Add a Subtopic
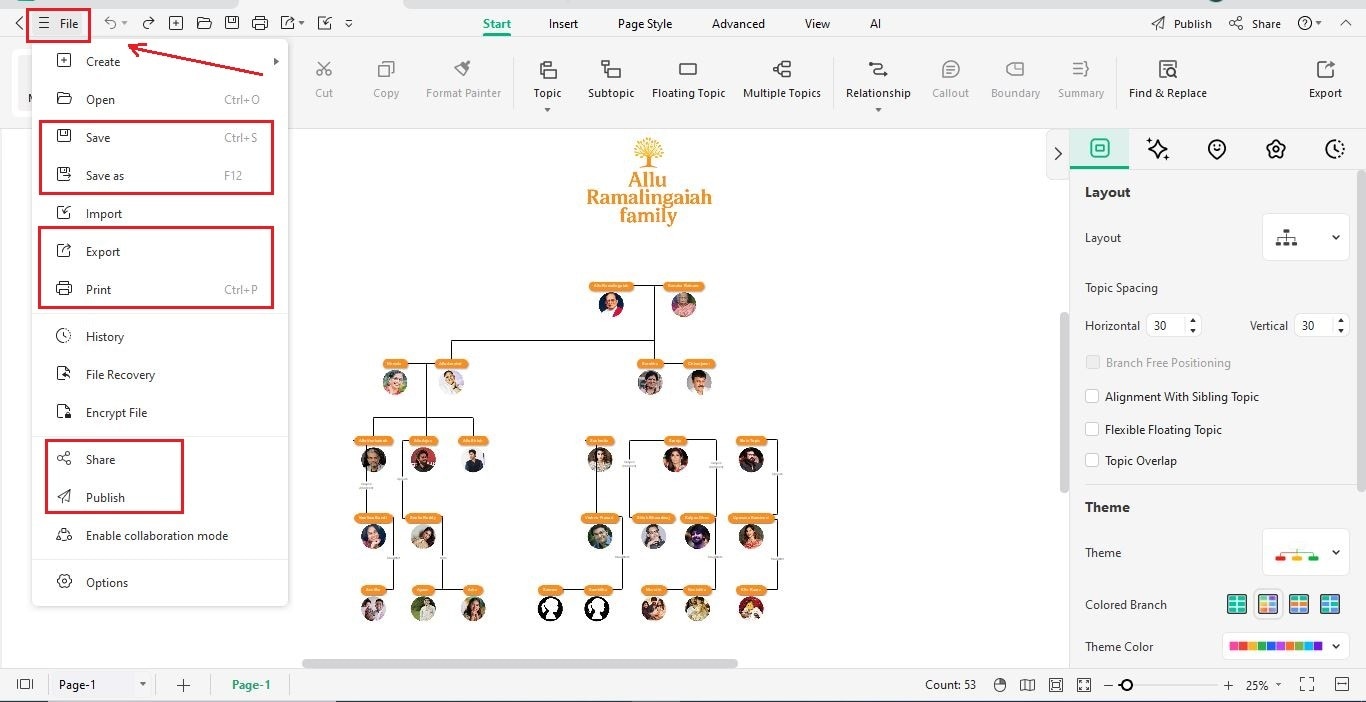The width and height of the screenshot is (1366, 702). click(x=611, y=79)
